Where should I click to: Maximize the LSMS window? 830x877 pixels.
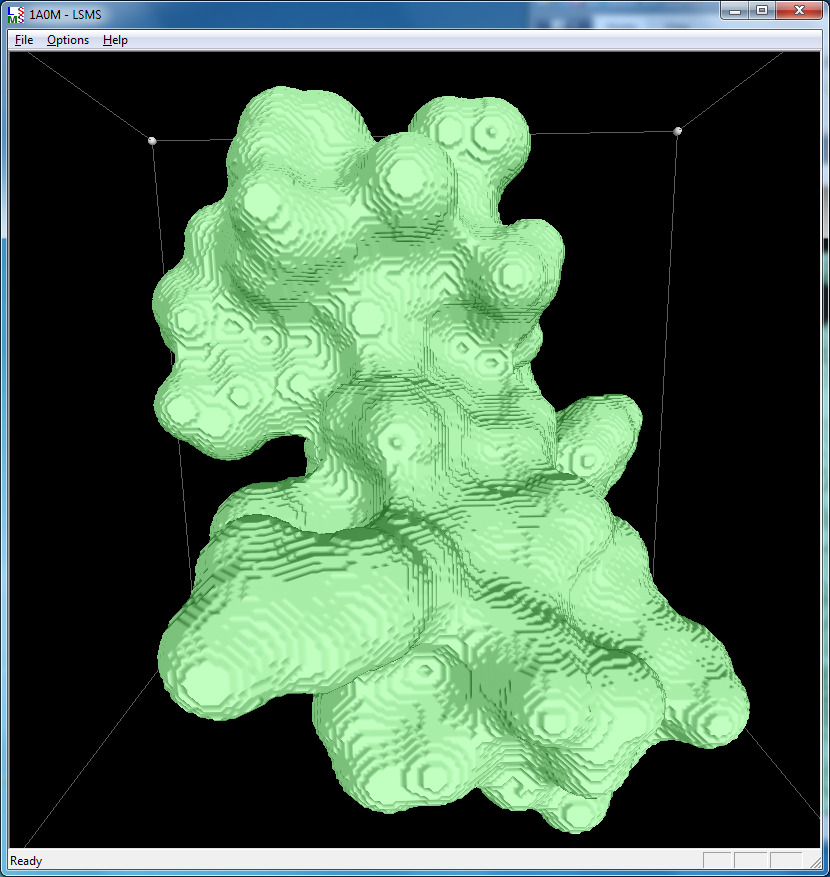[762, 10]
